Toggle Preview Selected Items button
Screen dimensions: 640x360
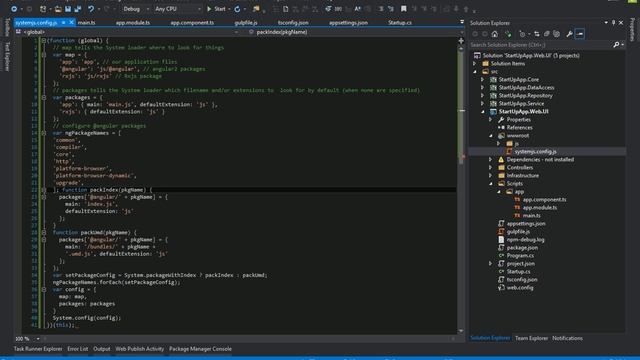click(x=580, y=34)
